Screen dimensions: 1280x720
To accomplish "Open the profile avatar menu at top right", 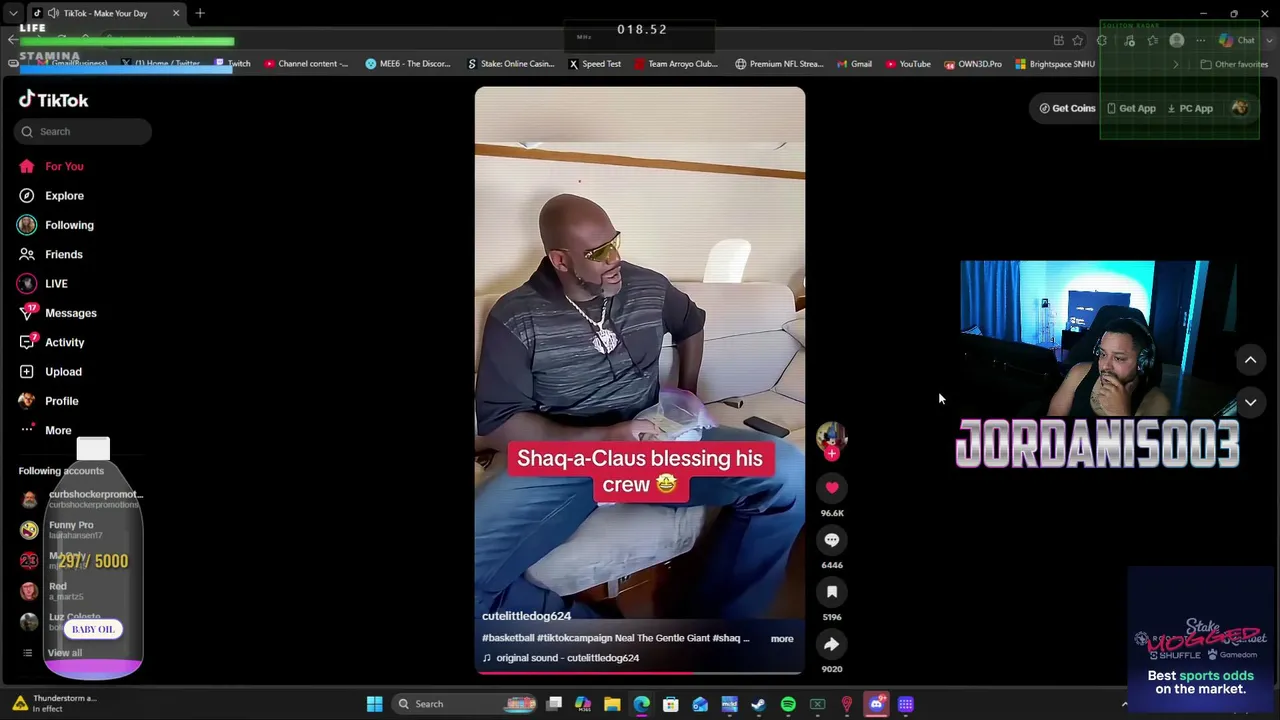I will coord(1240,108).
